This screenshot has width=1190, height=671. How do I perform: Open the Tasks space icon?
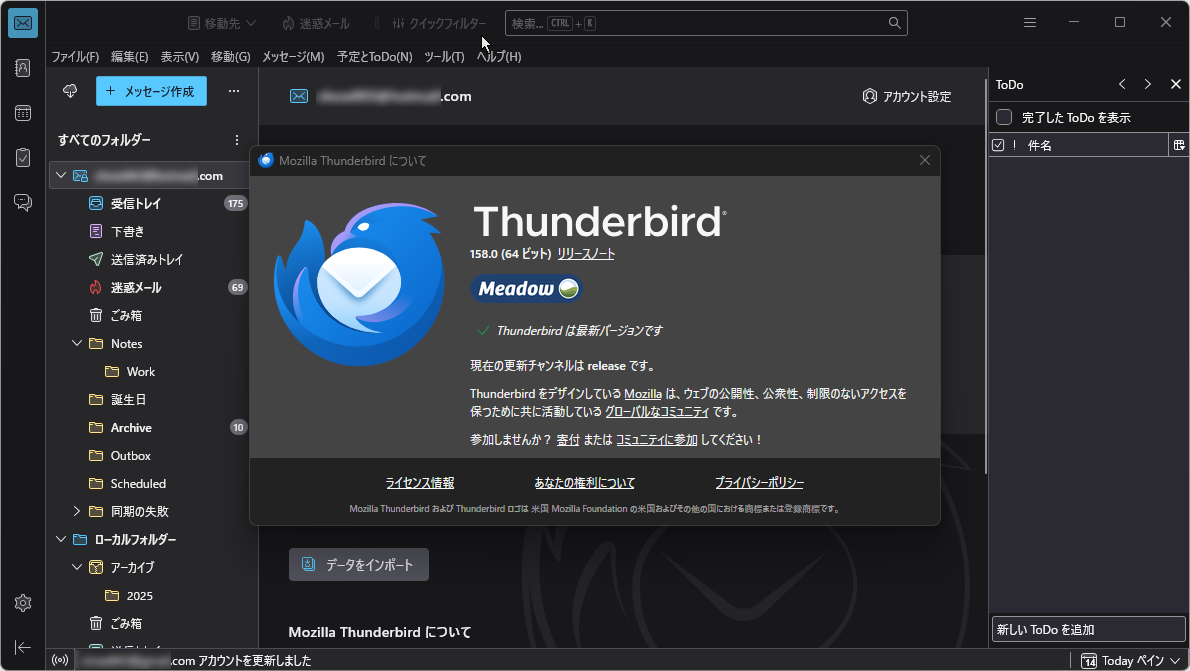pos(23,157)
